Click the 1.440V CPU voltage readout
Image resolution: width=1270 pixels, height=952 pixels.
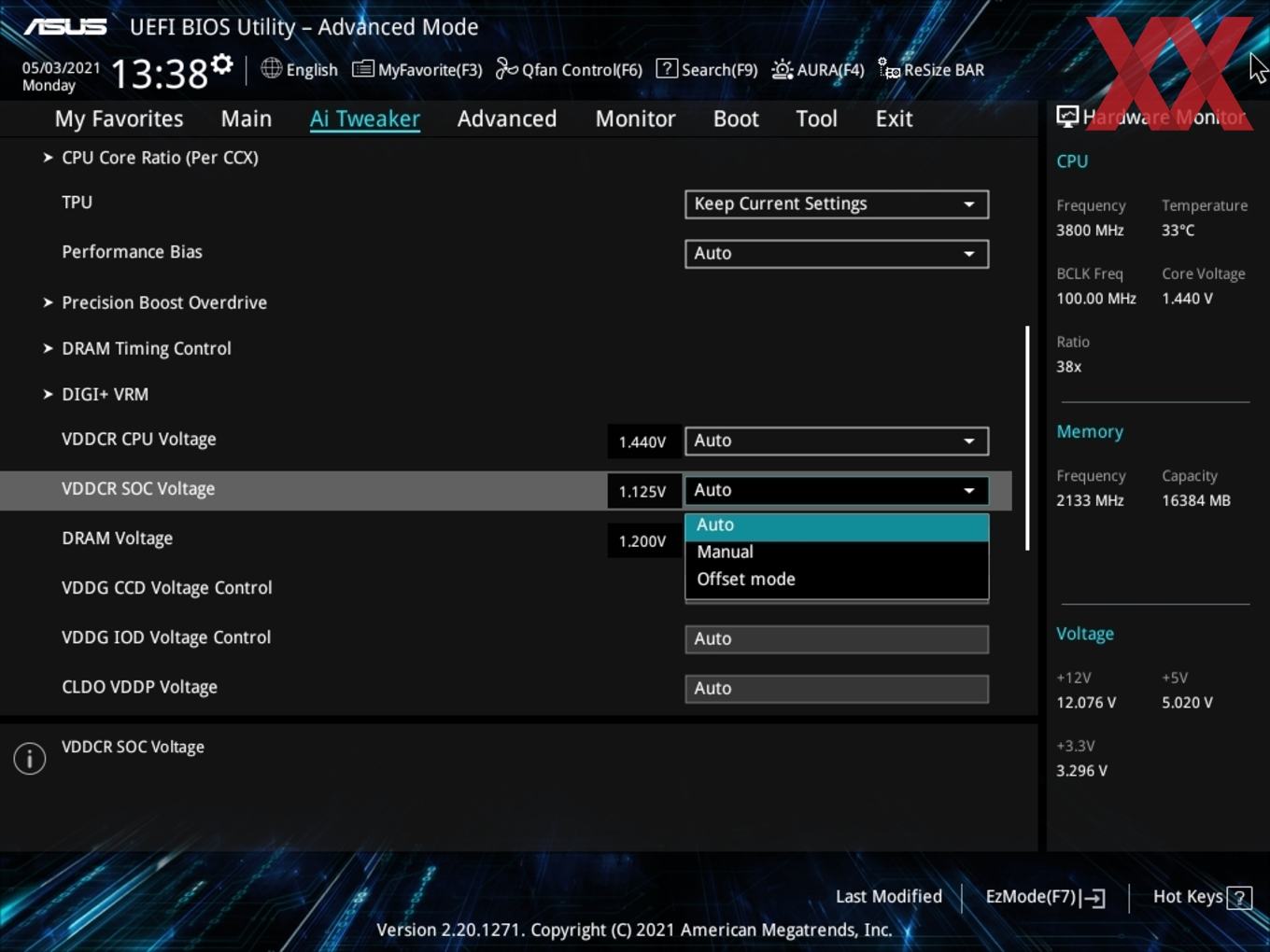(642, 441)
